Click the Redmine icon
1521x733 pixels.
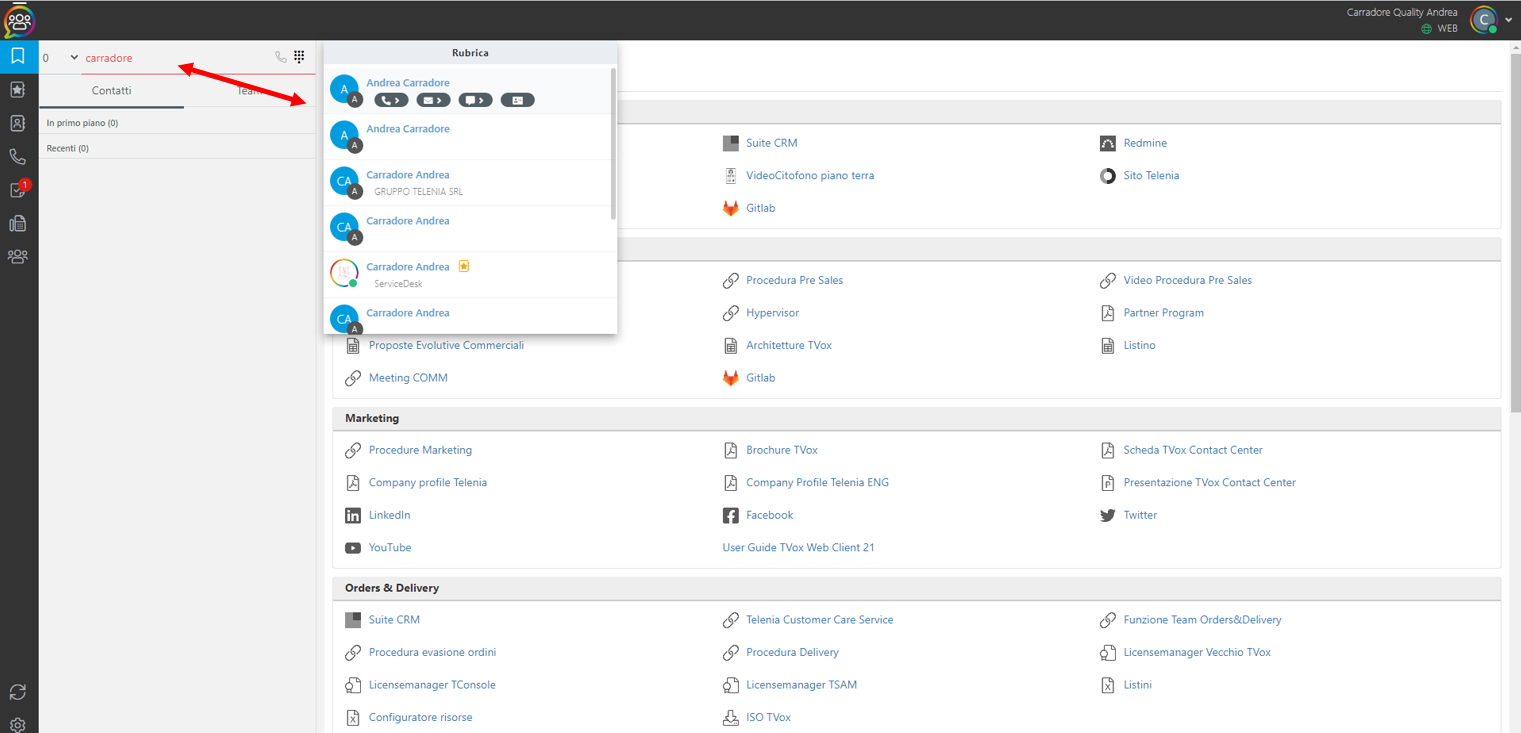(x=1108, y=143)
